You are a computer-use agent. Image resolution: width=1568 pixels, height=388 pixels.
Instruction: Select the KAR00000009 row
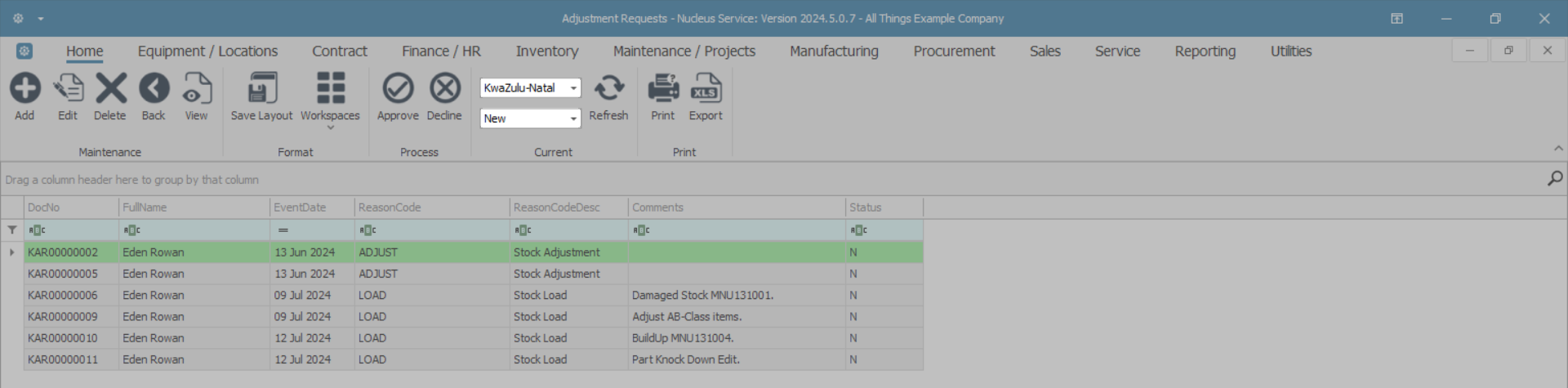(x=63, y=317)
